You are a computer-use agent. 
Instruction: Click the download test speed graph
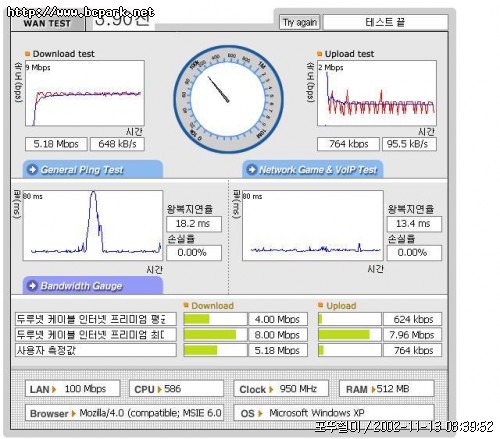(x=85, y=93)
